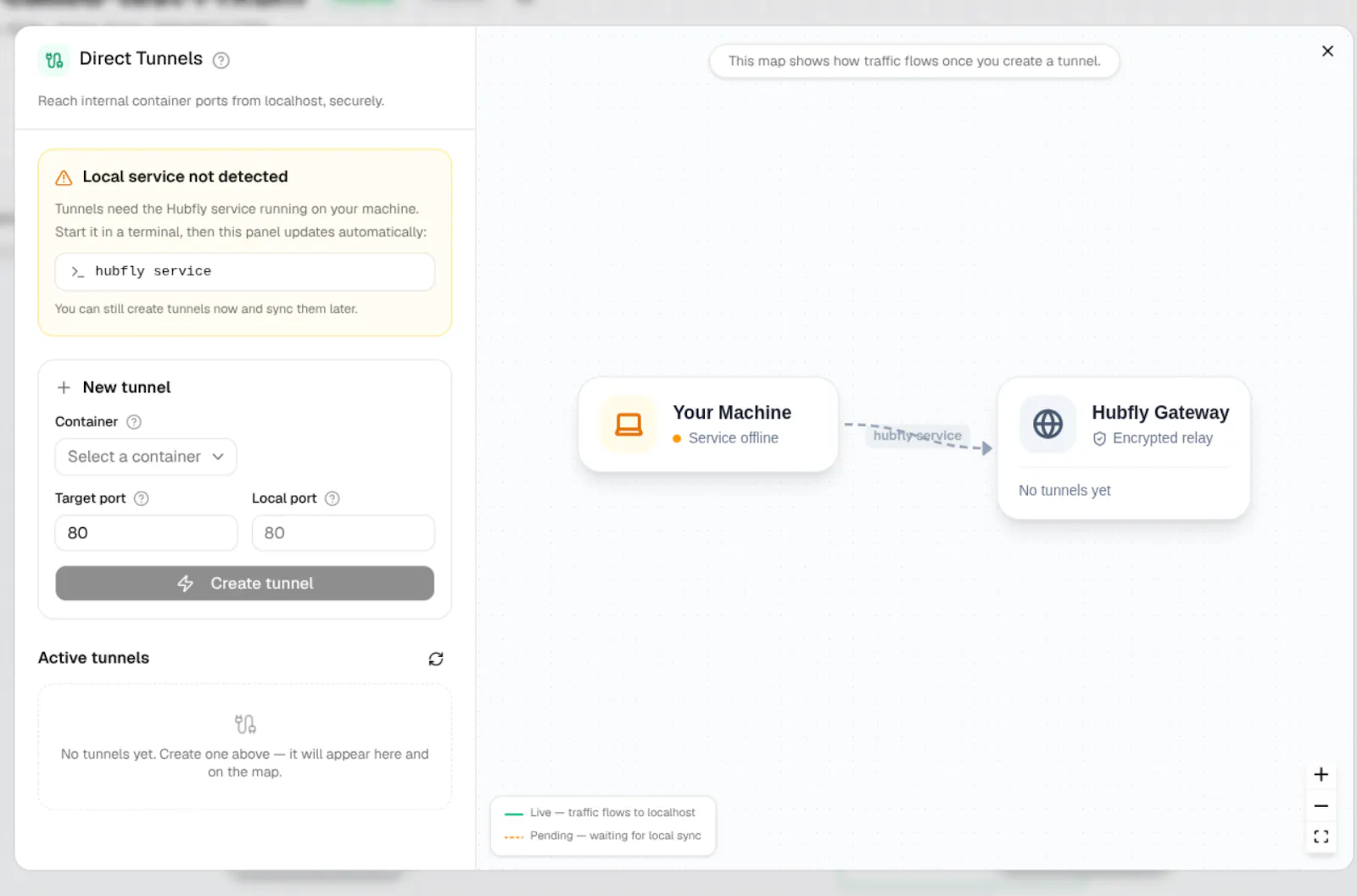Click the Active tunnels heading
Viewport: 1357px width, 896px height.
(93, 658)
